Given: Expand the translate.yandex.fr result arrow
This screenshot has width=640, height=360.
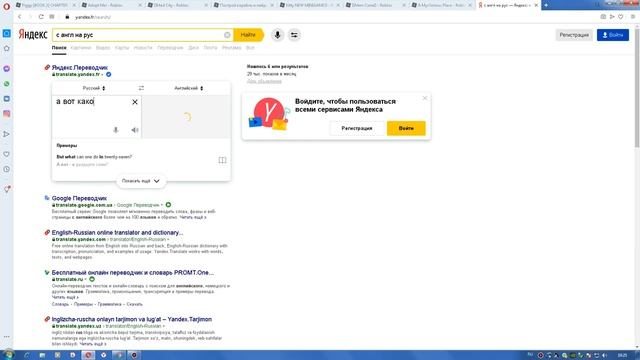Looking at the screenshot, I should pos(102,75).
